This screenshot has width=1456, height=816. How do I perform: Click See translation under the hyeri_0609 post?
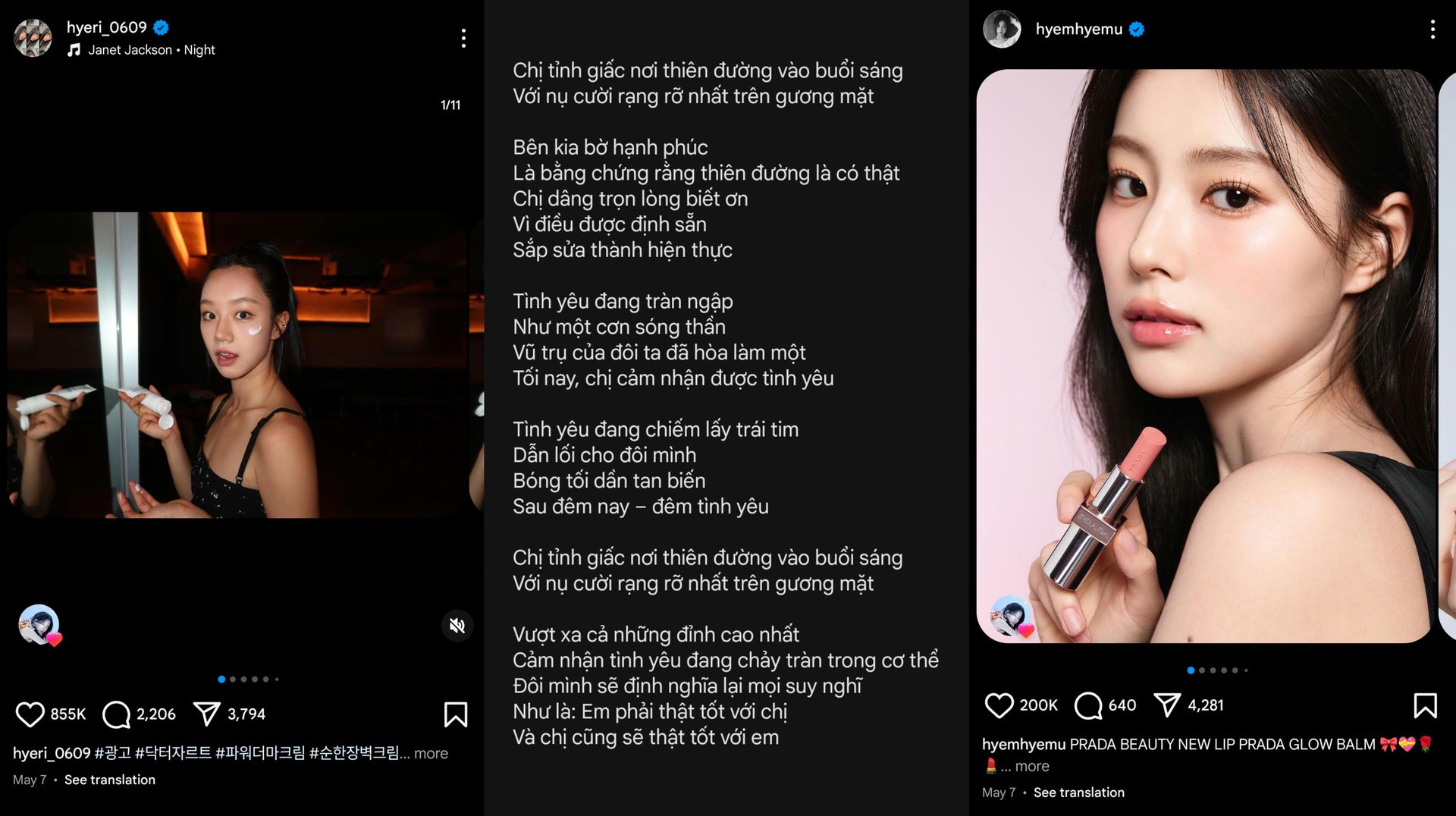point(110,780)
